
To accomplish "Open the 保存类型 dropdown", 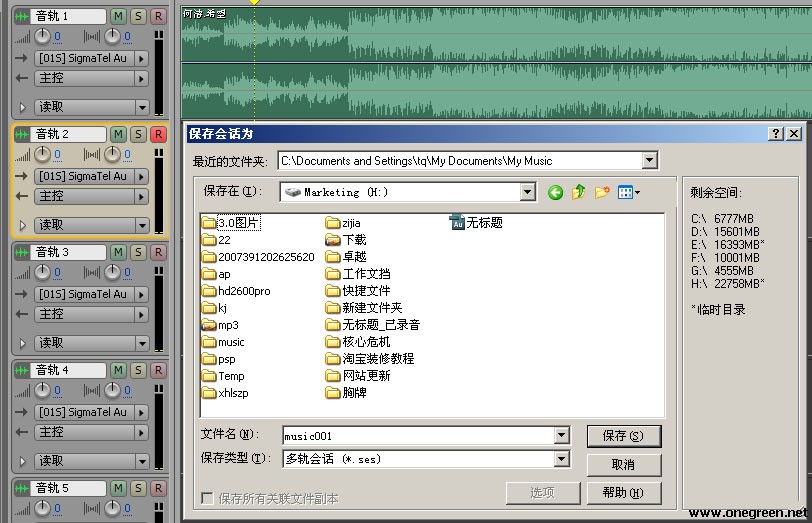I will [561, 459].
